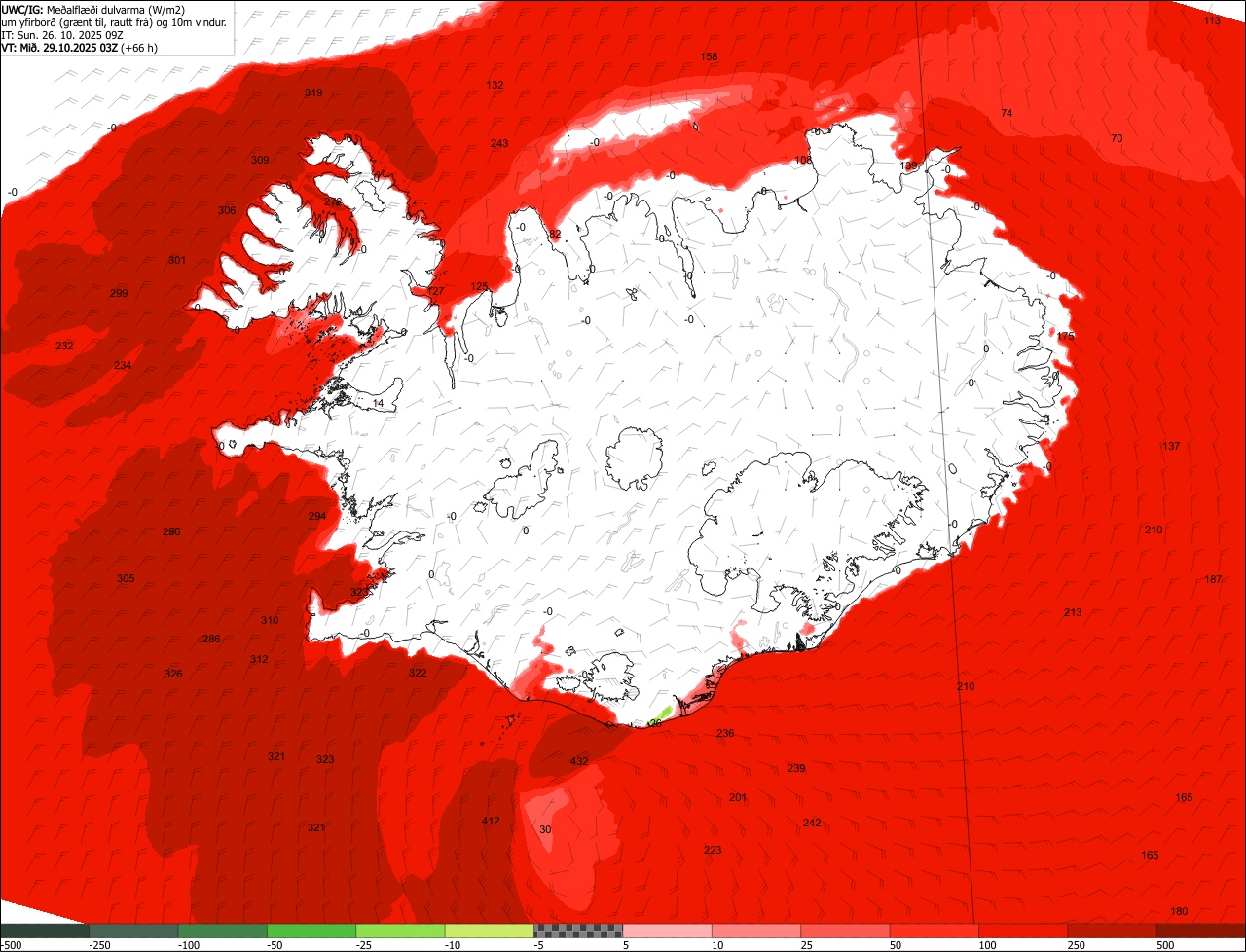1246x952 pixels.
Task: Click the red swatch between 100 and 250
Action: (x=1024, y=931)
